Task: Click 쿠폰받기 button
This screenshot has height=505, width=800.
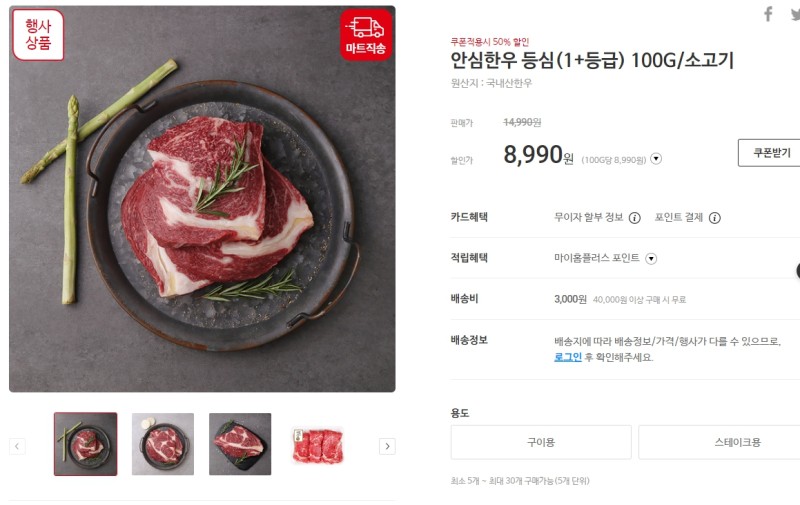Action: click(769, 153)
